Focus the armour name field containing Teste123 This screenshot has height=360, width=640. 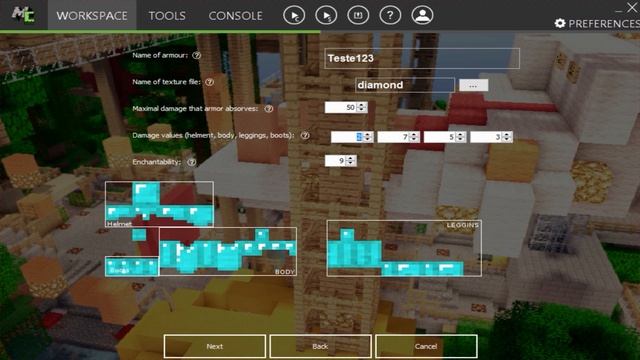click(422, 58)
